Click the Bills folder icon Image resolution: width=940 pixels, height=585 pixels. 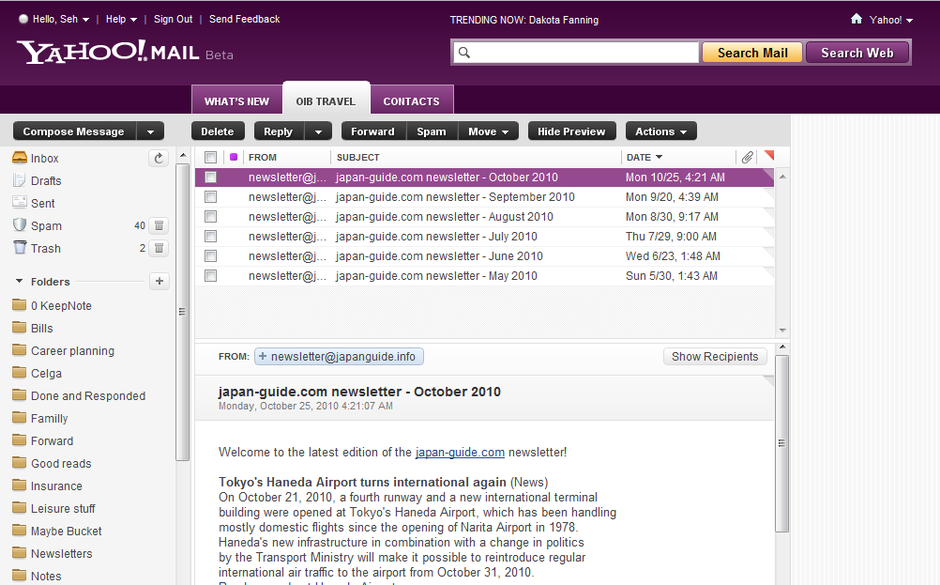click(20, 327)
